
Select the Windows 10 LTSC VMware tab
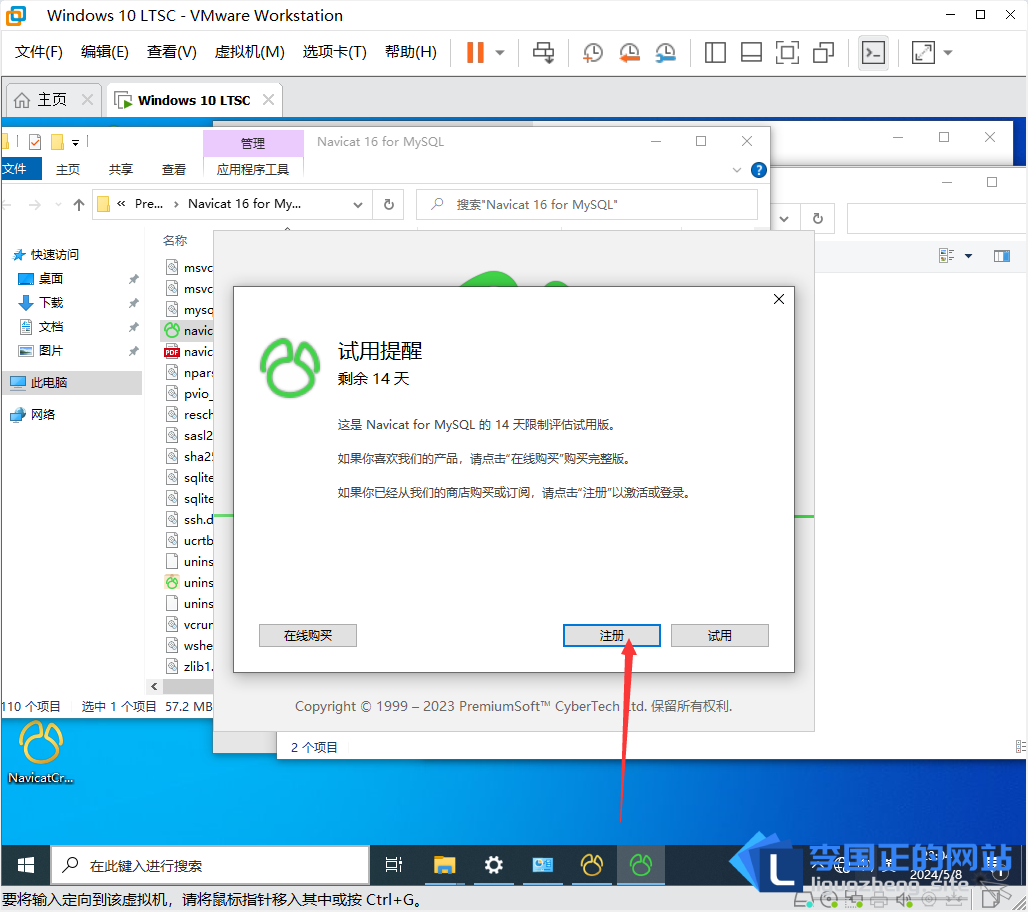194,100
